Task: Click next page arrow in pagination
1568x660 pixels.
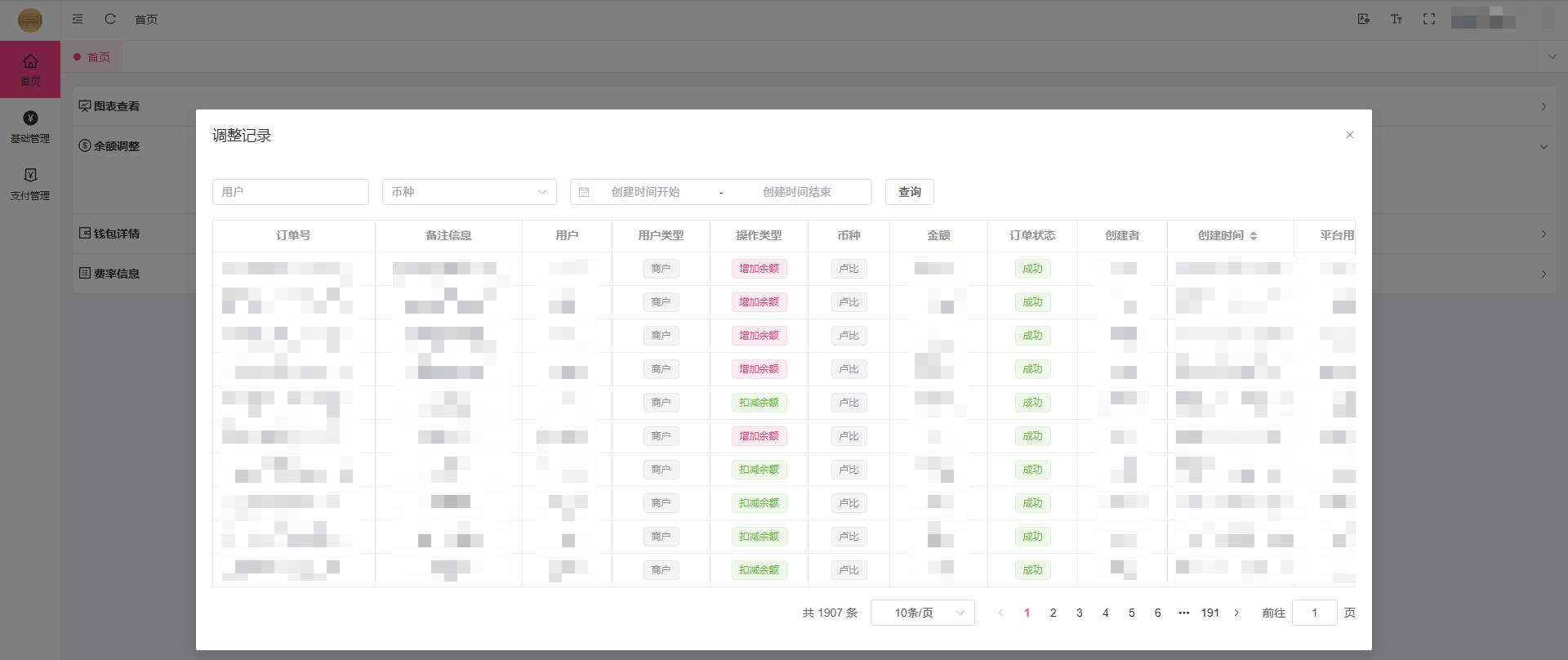Action: click(1236, 613)
